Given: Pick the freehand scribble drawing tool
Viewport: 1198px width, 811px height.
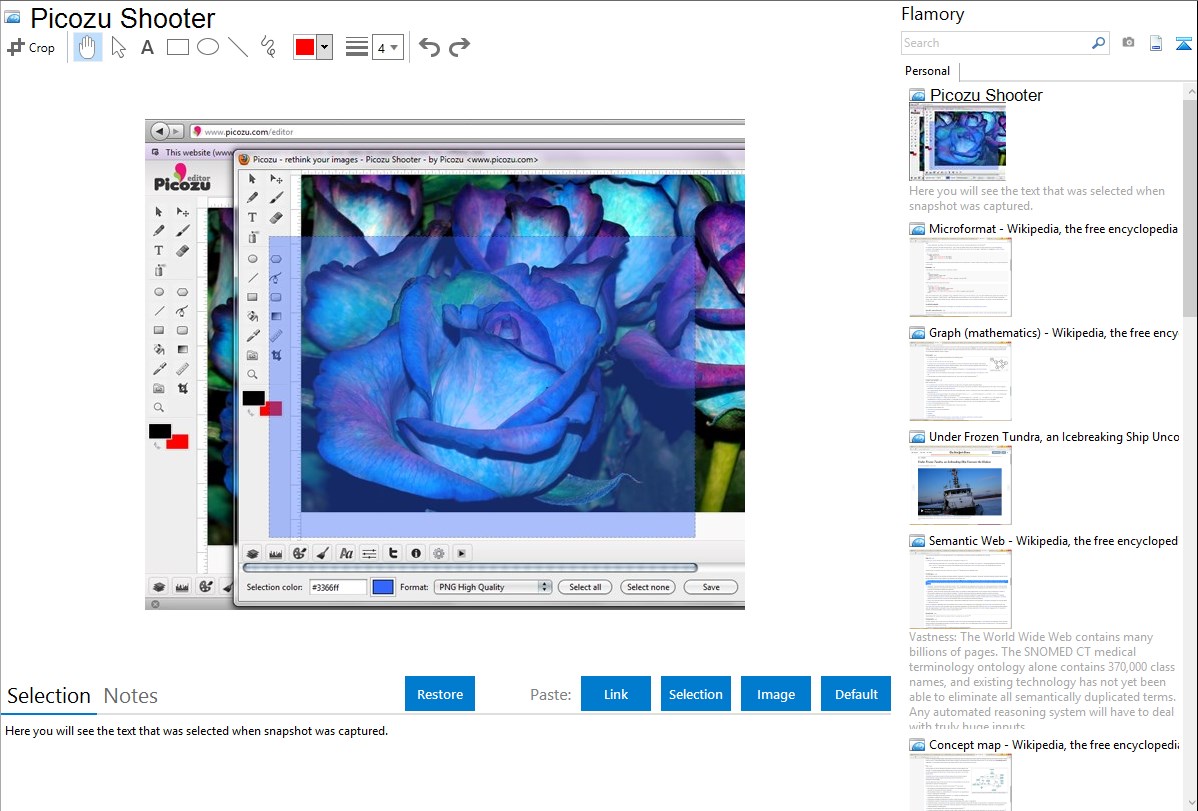Looking at the screenshot, I should click(x=268, y=47).
